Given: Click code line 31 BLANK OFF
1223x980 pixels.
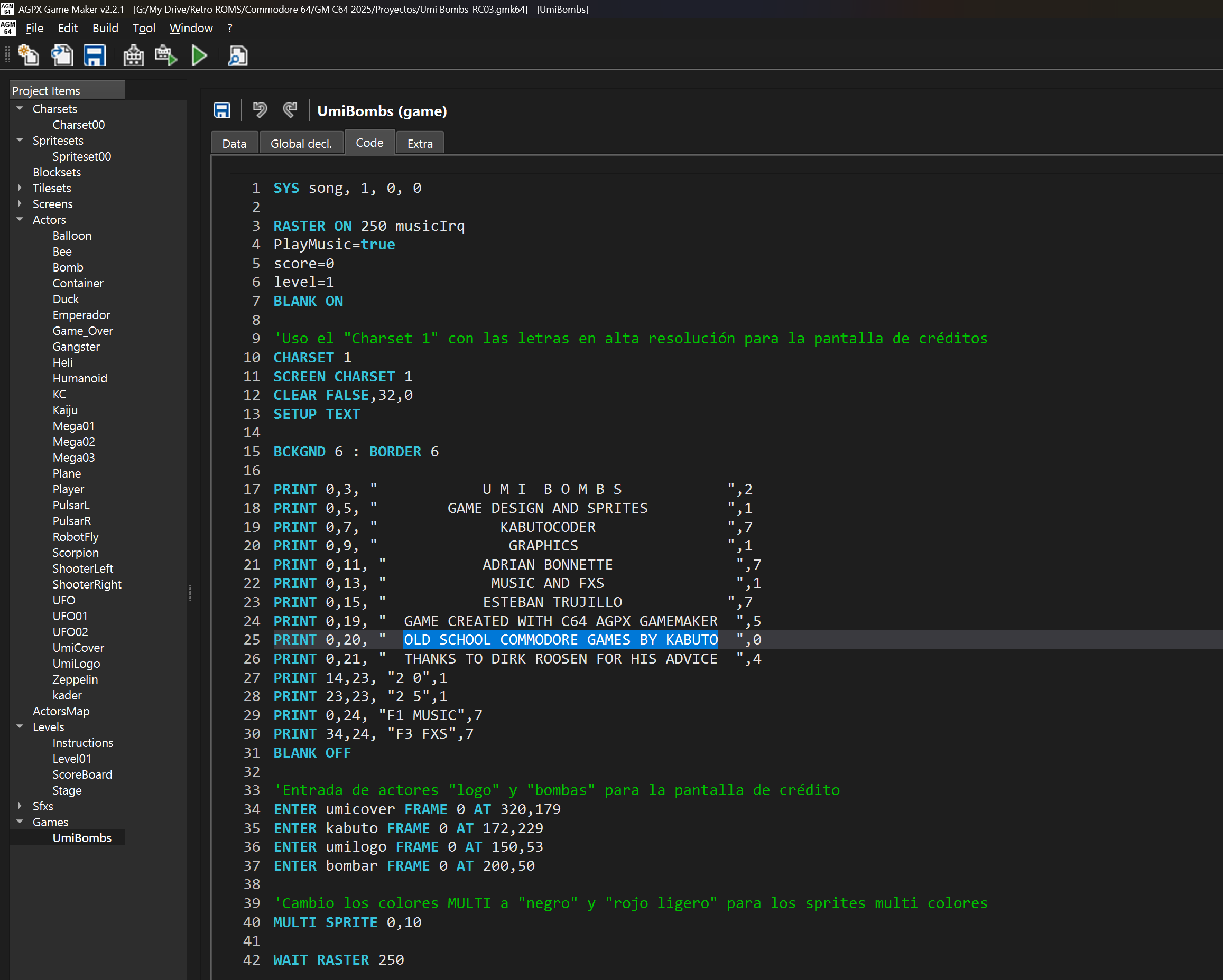Looking at the screenshot, I should click(x=312, y=753).
